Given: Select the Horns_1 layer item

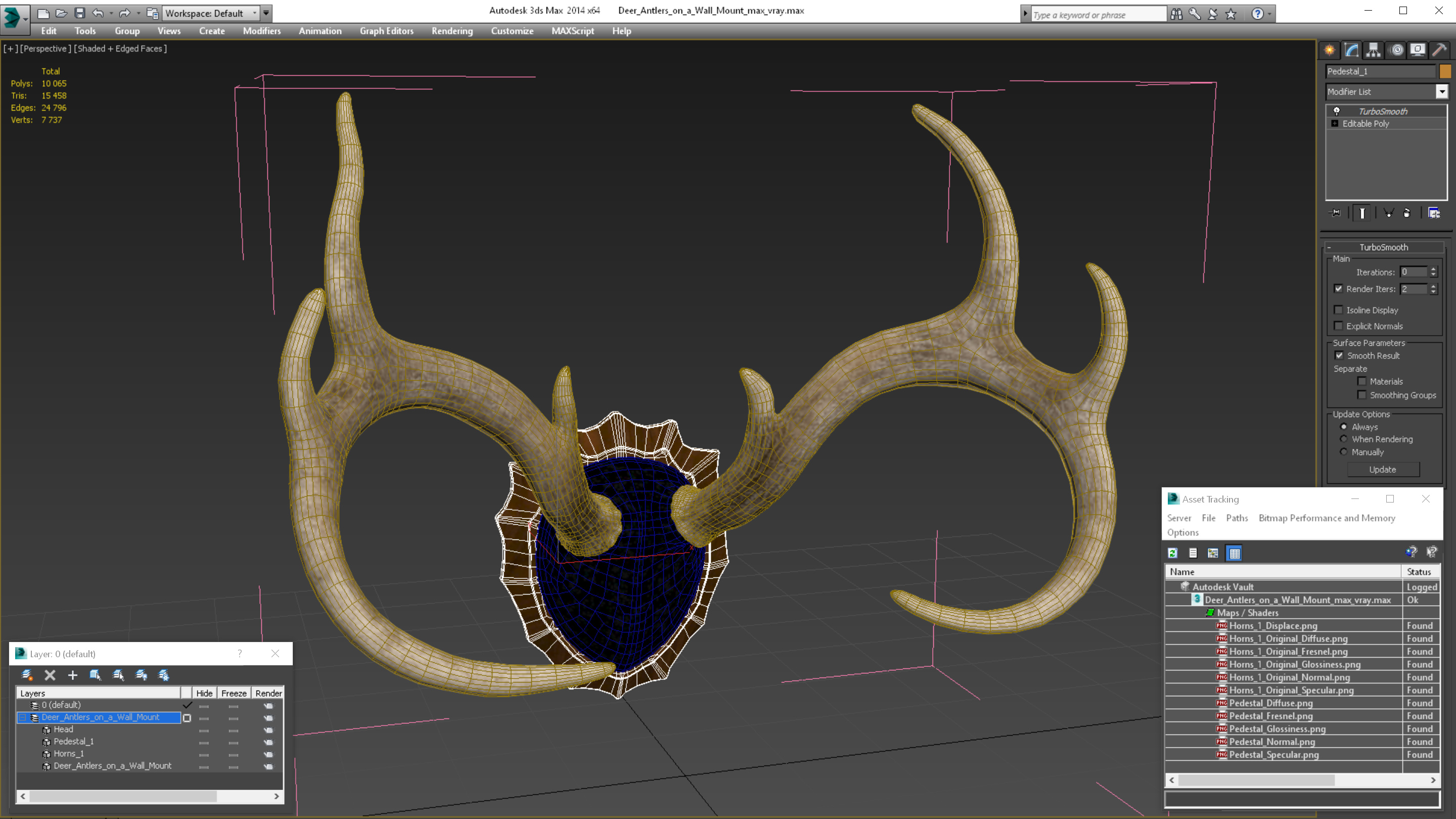Looking at the screenshot, I should point(68,753).
